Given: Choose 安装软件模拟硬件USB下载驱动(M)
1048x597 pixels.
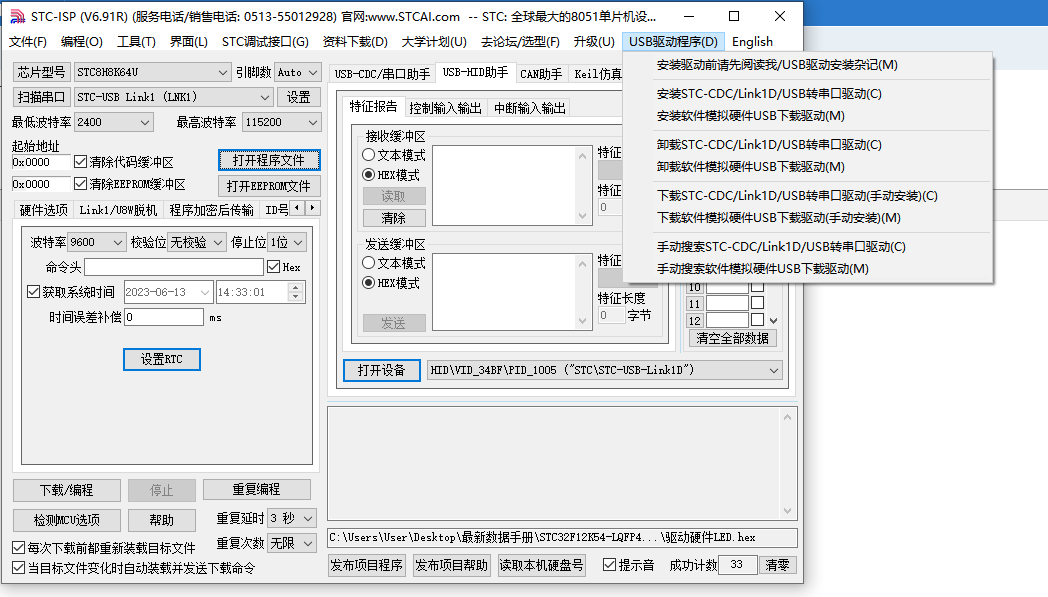Looking at the screenshot, I should point(750,116).
